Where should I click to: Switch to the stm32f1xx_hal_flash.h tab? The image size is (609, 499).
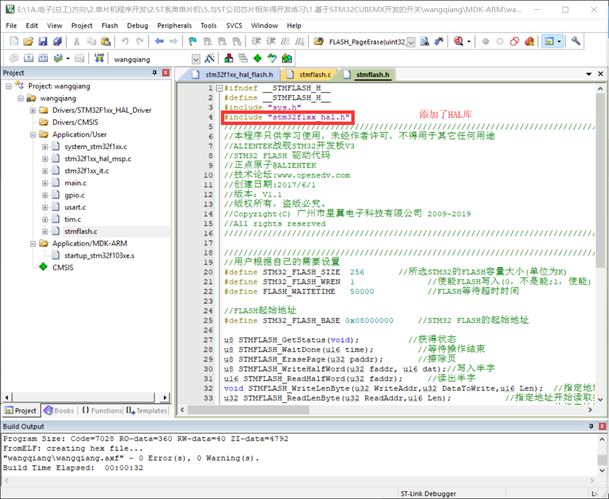[238, 74]
